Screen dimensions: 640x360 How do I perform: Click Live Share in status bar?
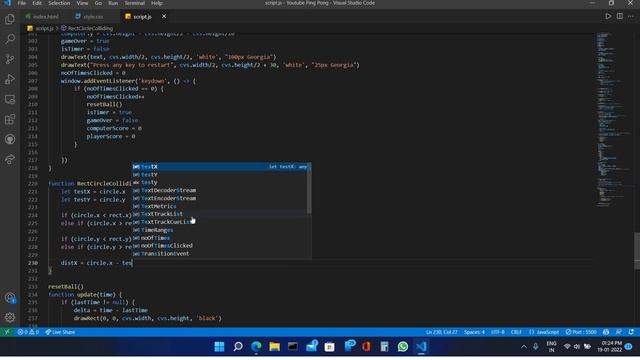coord(60,332)
